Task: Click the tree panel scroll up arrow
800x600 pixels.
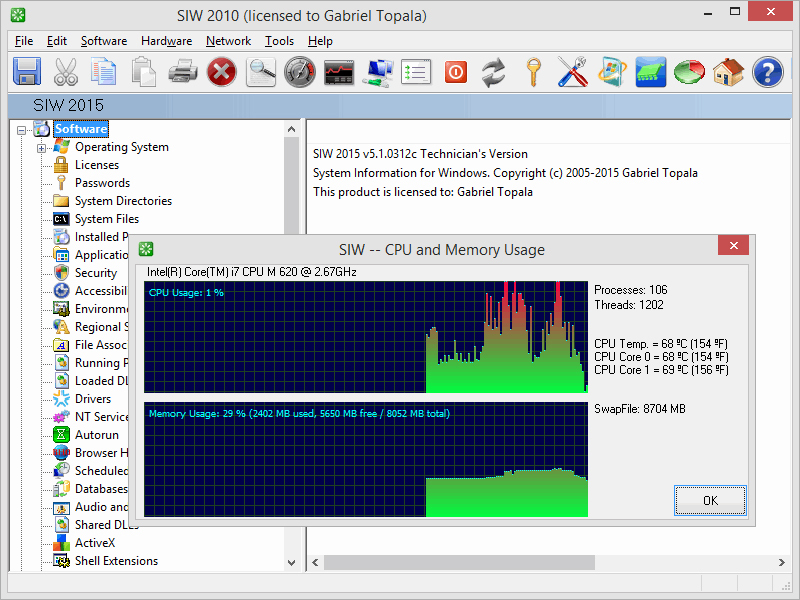Action: tap(291, 129)
